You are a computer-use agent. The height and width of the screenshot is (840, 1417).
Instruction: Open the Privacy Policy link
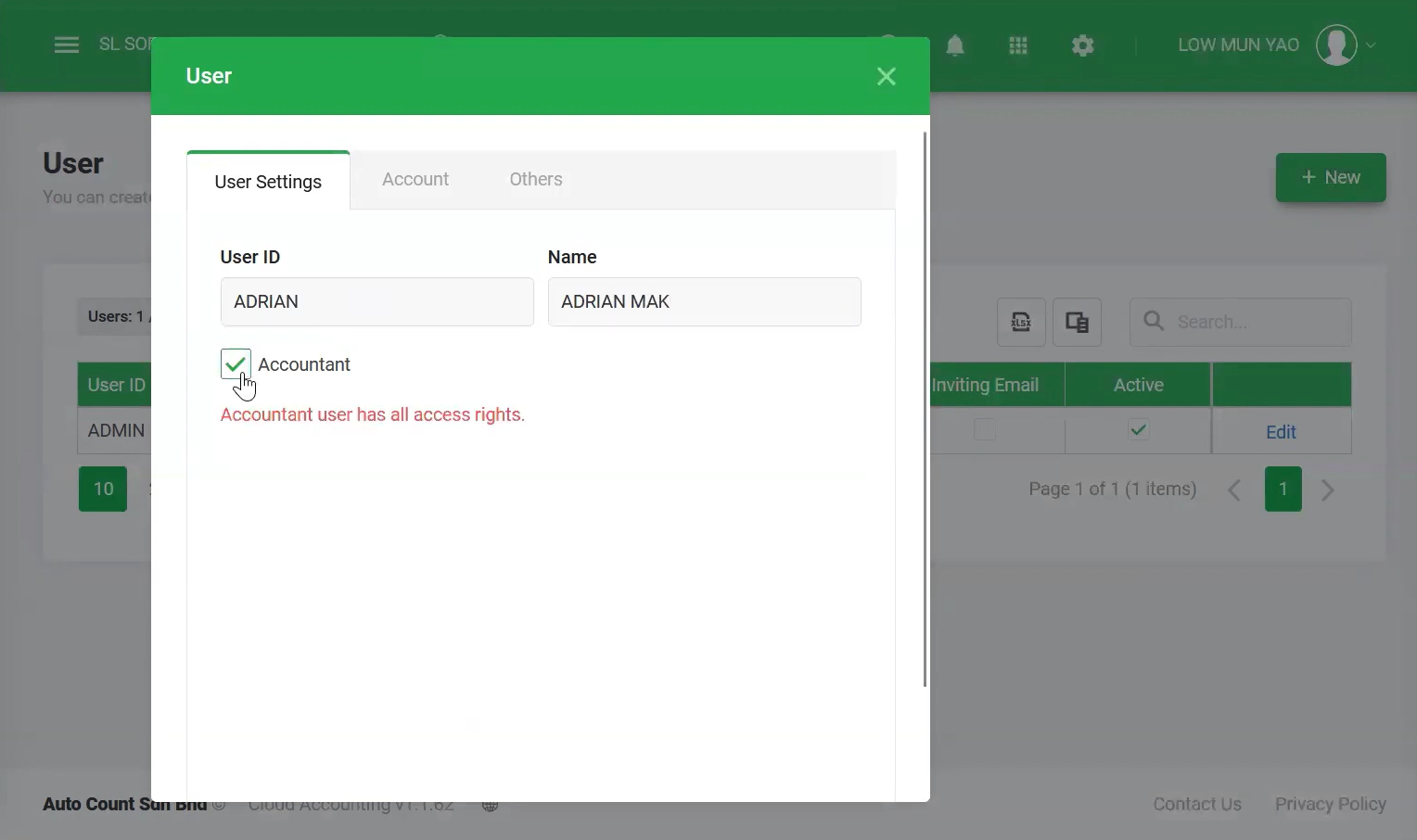coord(1331,804)
